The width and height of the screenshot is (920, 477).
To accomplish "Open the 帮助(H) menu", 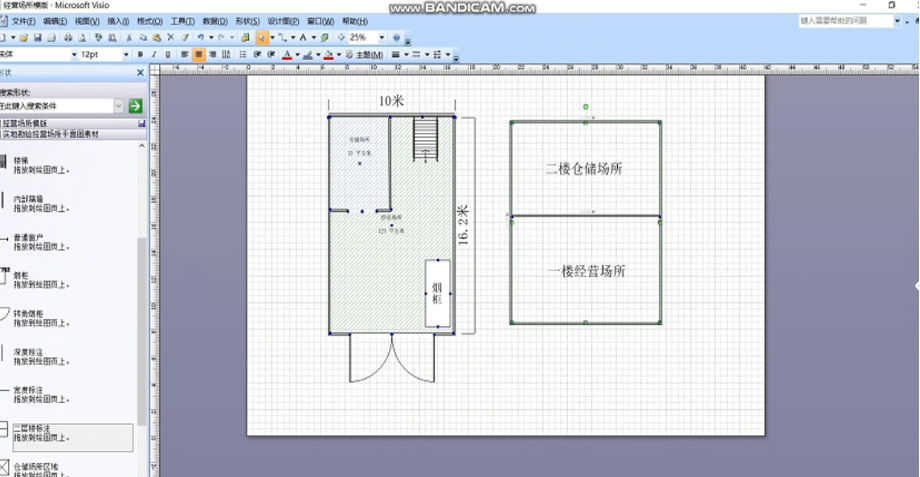I will 355,21.
